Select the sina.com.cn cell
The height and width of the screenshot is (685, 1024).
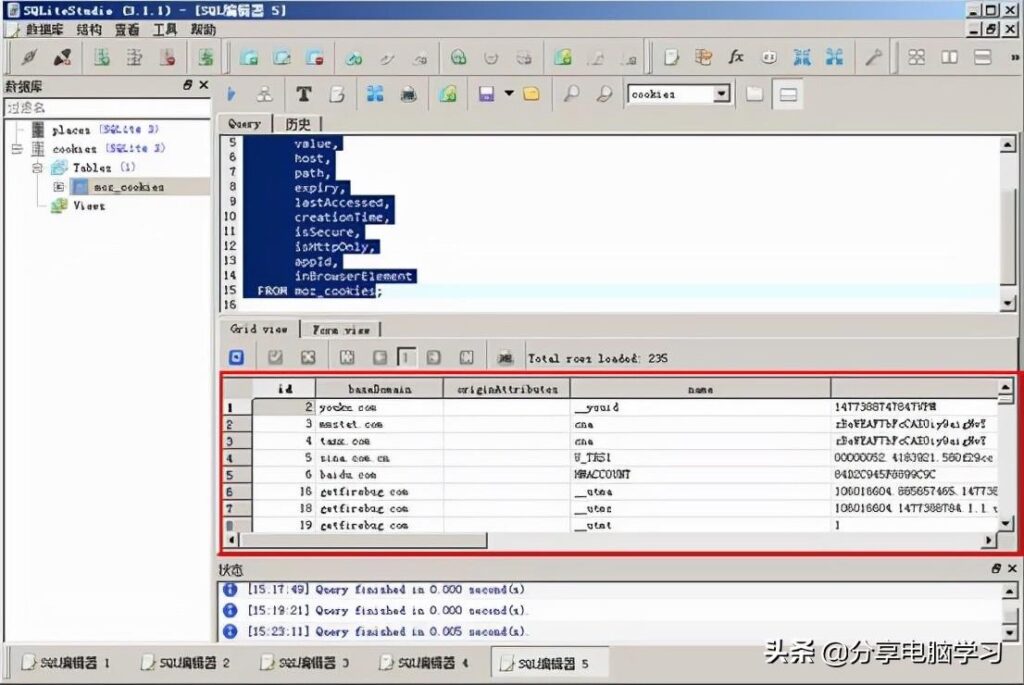tap(379, 458)
